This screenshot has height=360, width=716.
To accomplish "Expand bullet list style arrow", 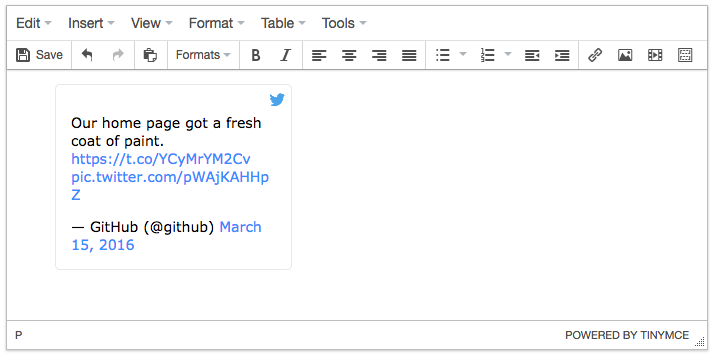I will click(x=463, y=54).
